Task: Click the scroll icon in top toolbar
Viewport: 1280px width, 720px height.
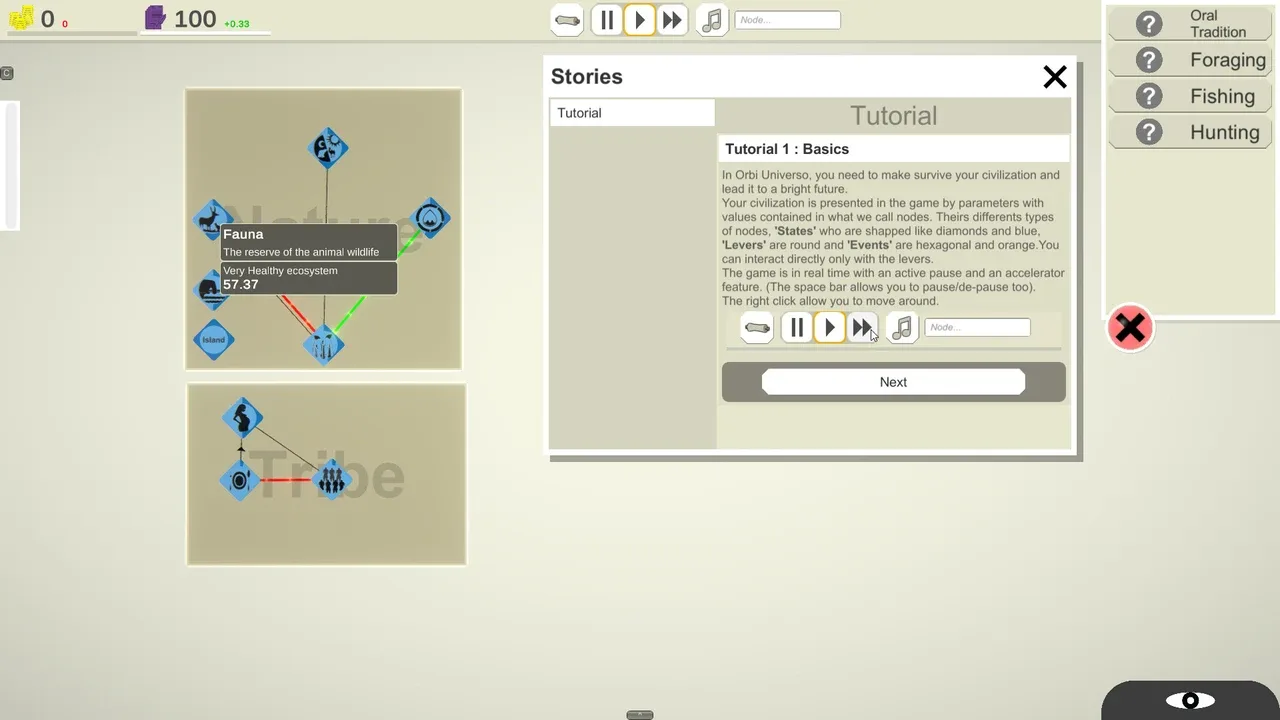Action: point(567,20)
